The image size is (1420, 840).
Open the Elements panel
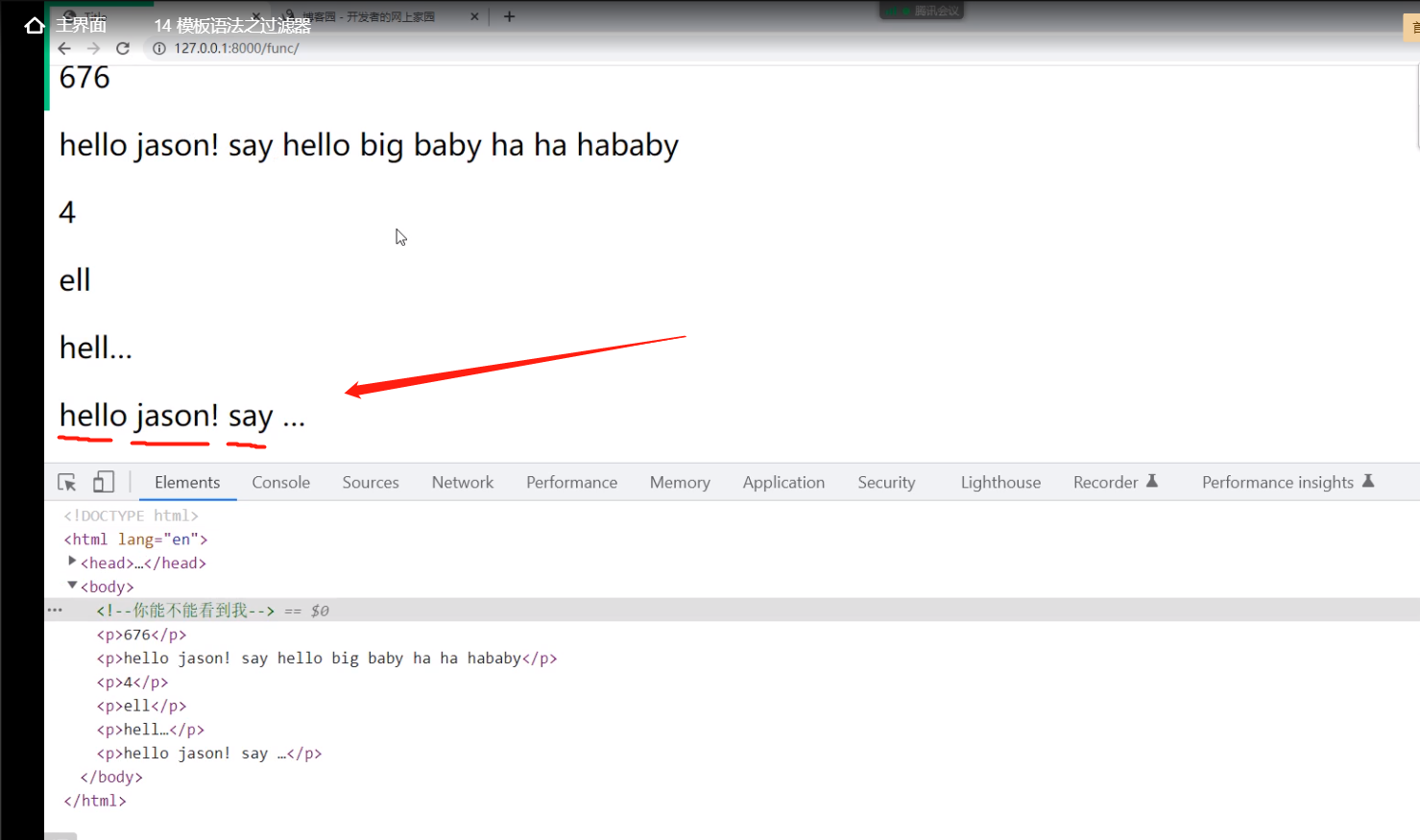(x=187, y=482)
